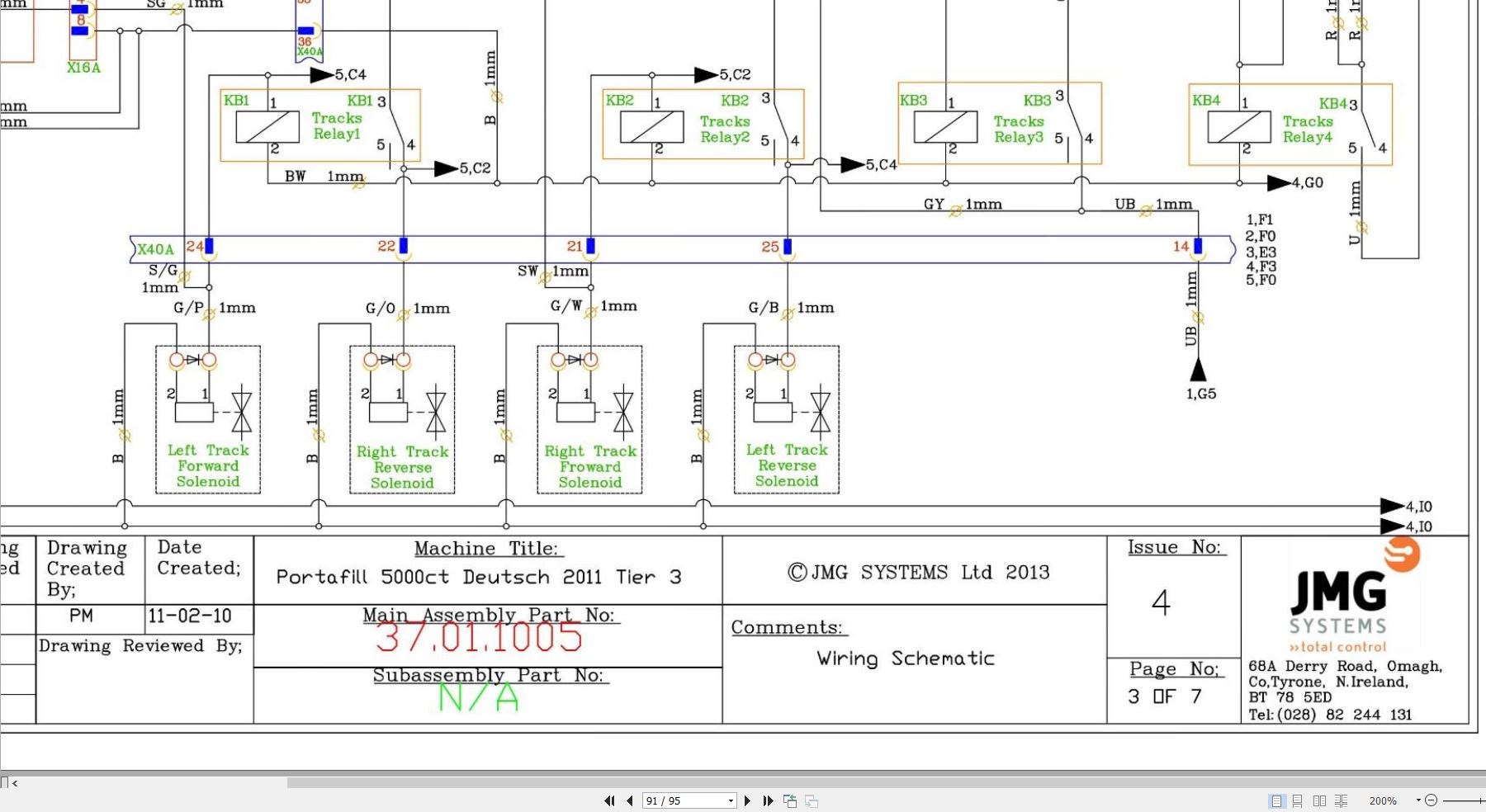This screenshot has height=812, width=1486.
Task: Click the phone number Tel: (028) 82 244 131
Action: tap(1330, 715)
